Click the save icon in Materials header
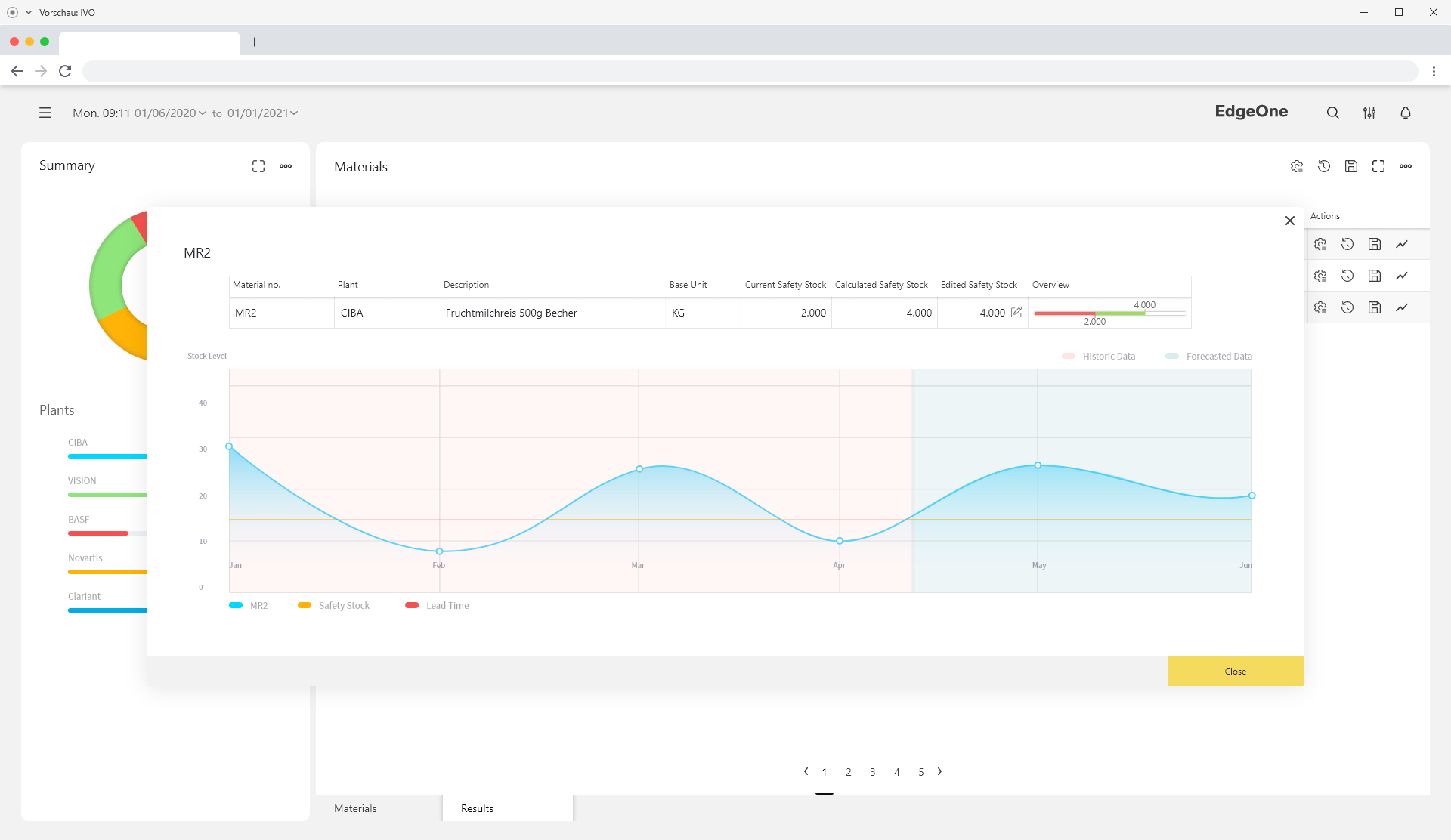This screenshot has height=840, width=1451. point(1351,166)
